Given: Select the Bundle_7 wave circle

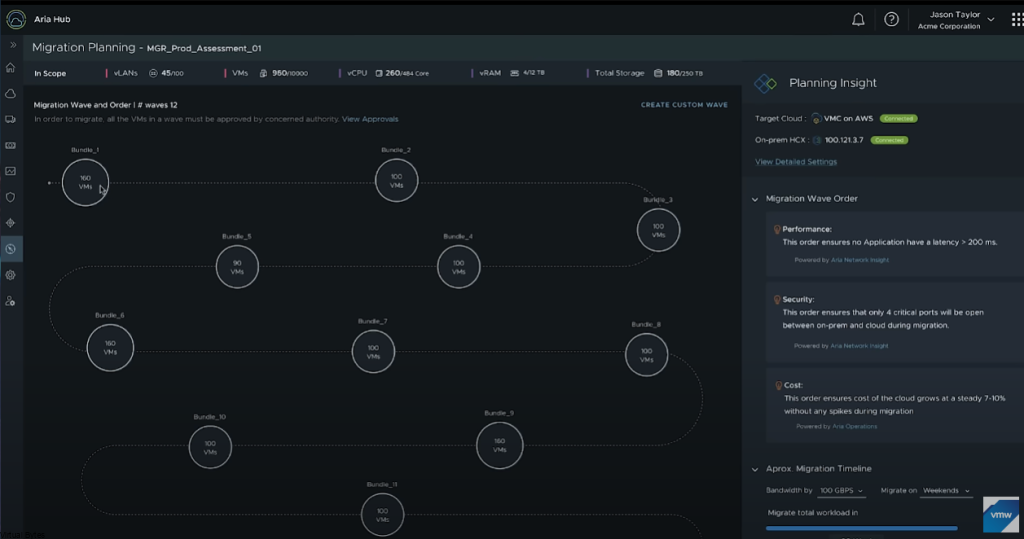Looking at the screenshot, I should point(373,351).
